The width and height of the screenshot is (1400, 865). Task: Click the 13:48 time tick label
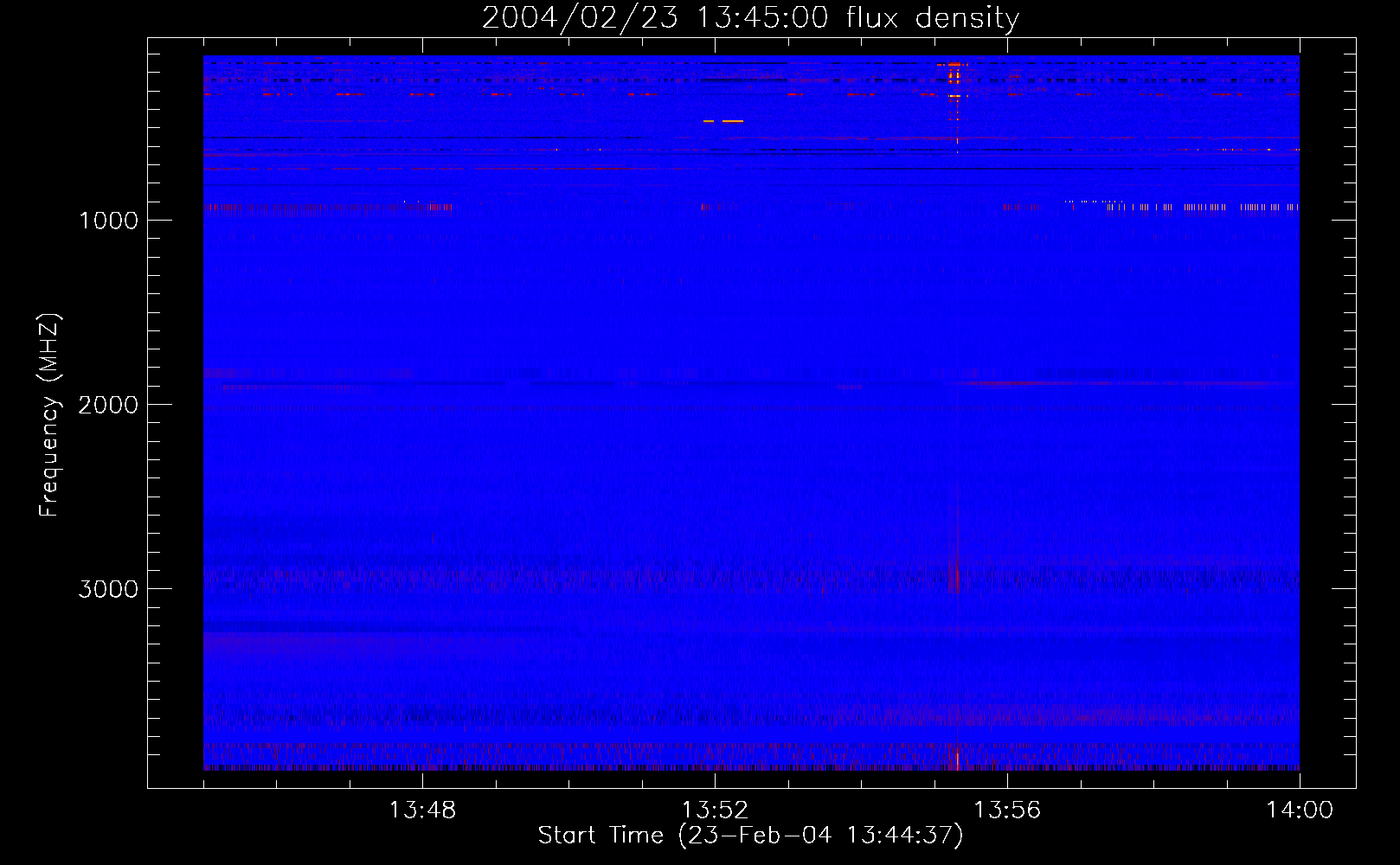point(422,811)
